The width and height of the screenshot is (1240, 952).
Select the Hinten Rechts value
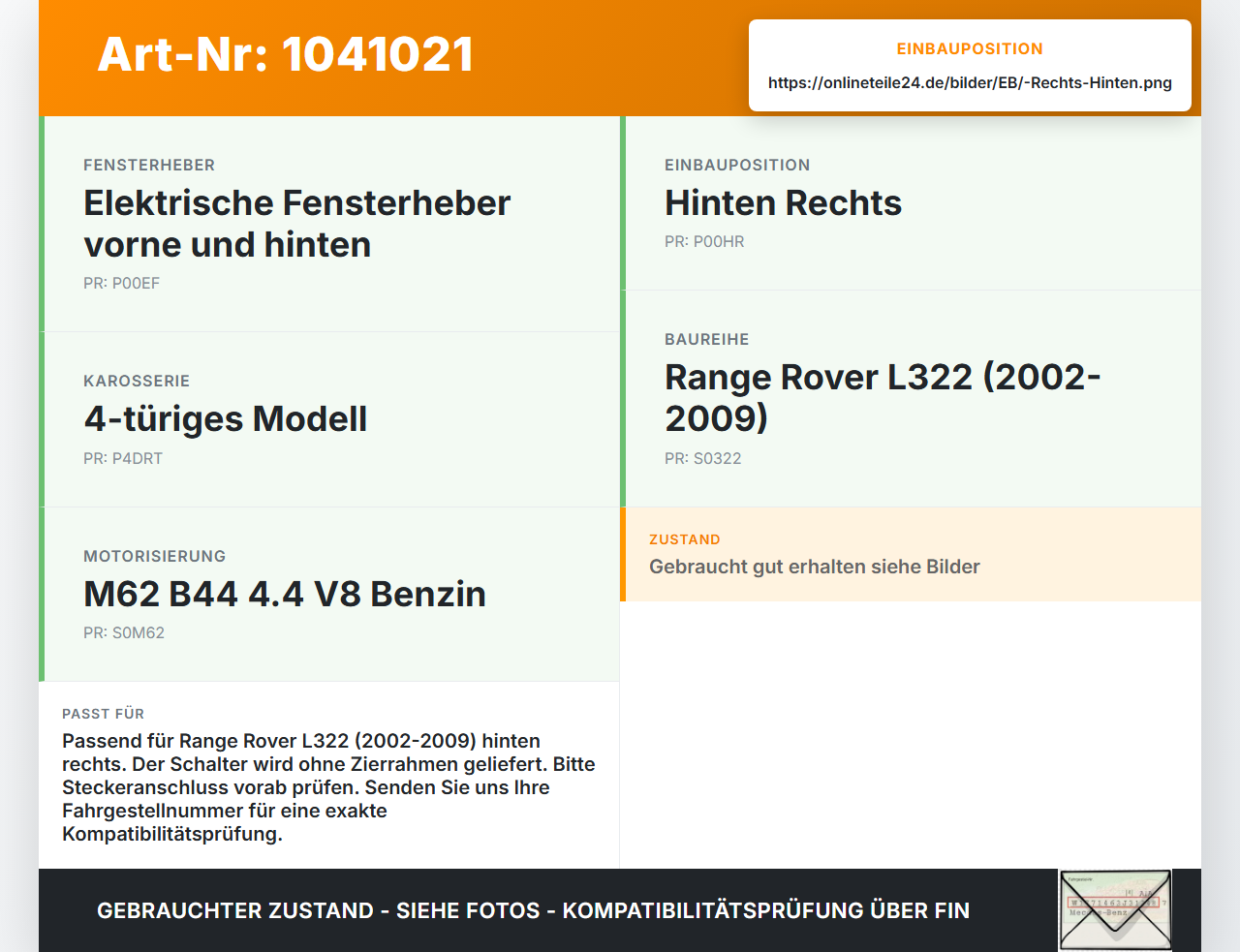783,203
